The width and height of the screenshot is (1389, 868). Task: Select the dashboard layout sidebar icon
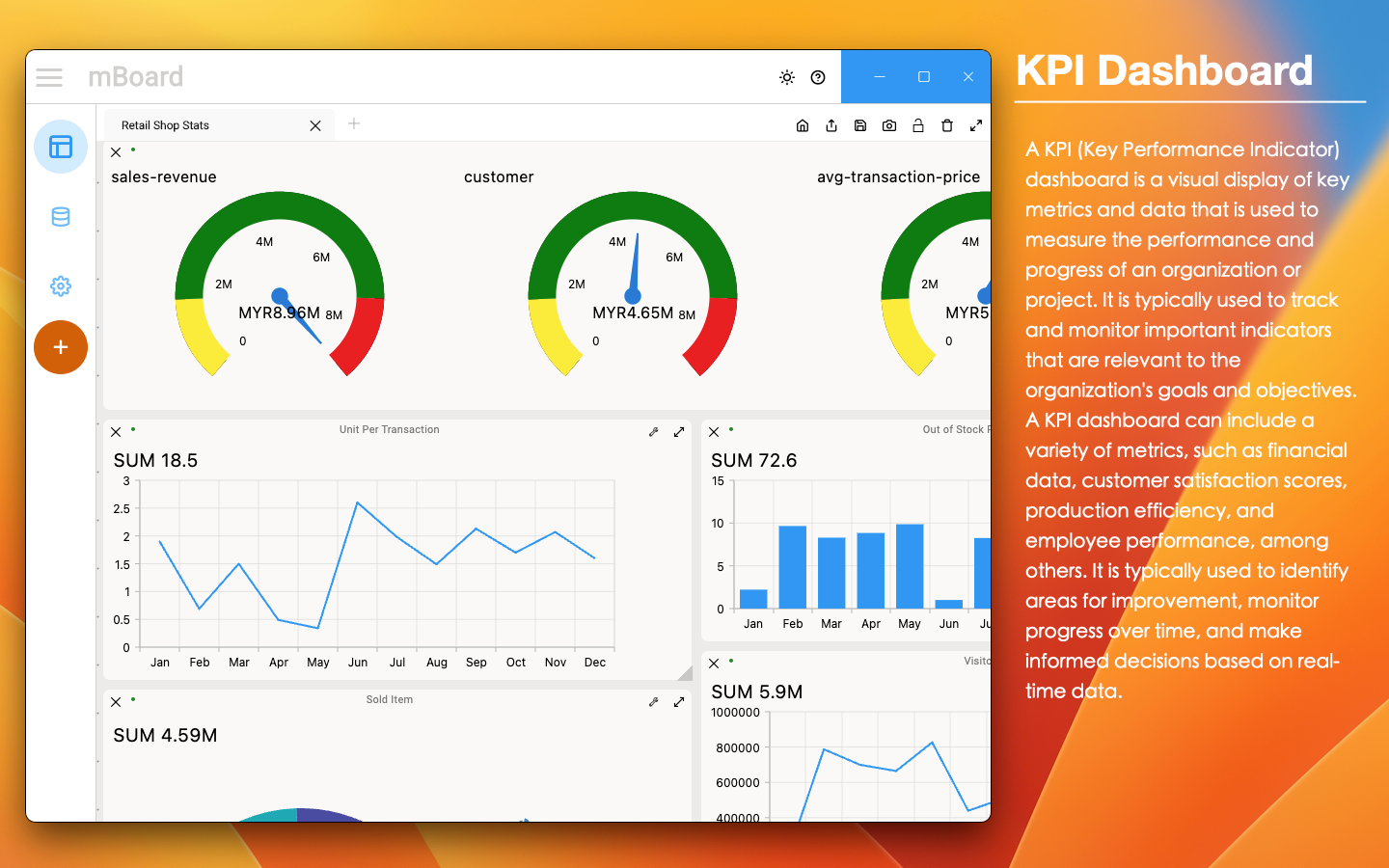(61, 147)
